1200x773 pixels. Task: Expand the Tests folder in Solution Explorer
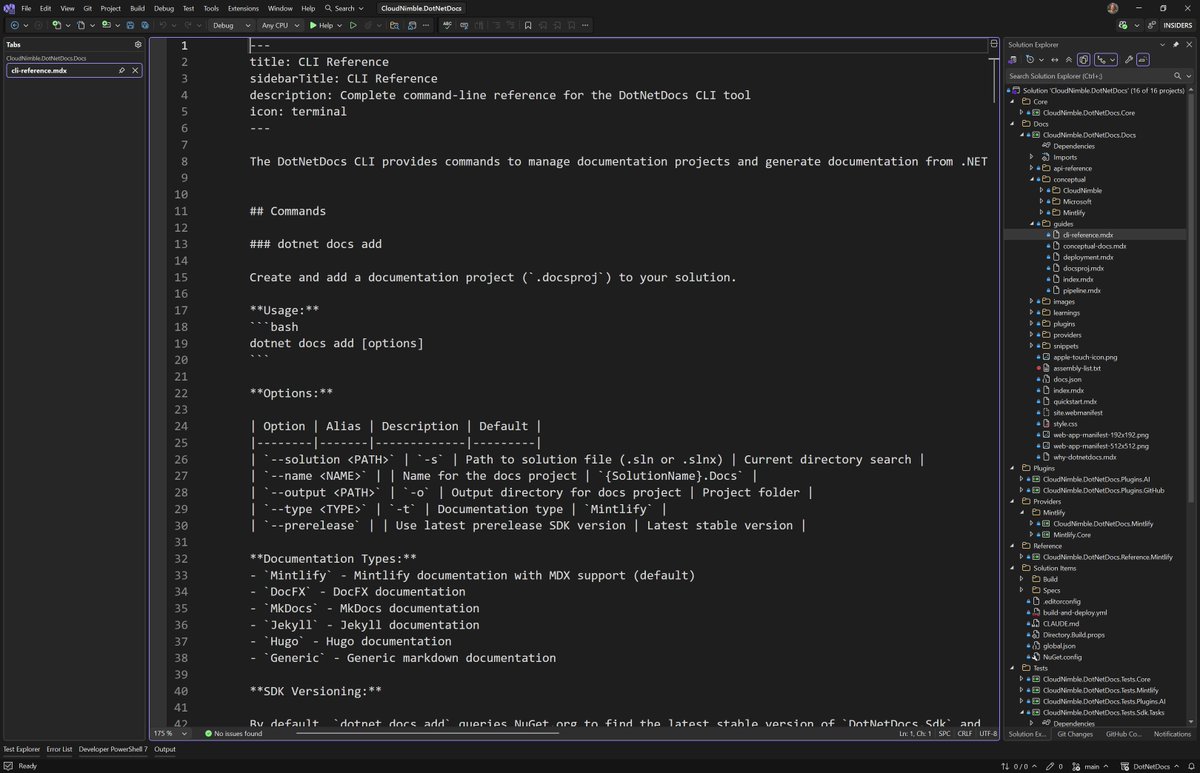coord(1012,667)
